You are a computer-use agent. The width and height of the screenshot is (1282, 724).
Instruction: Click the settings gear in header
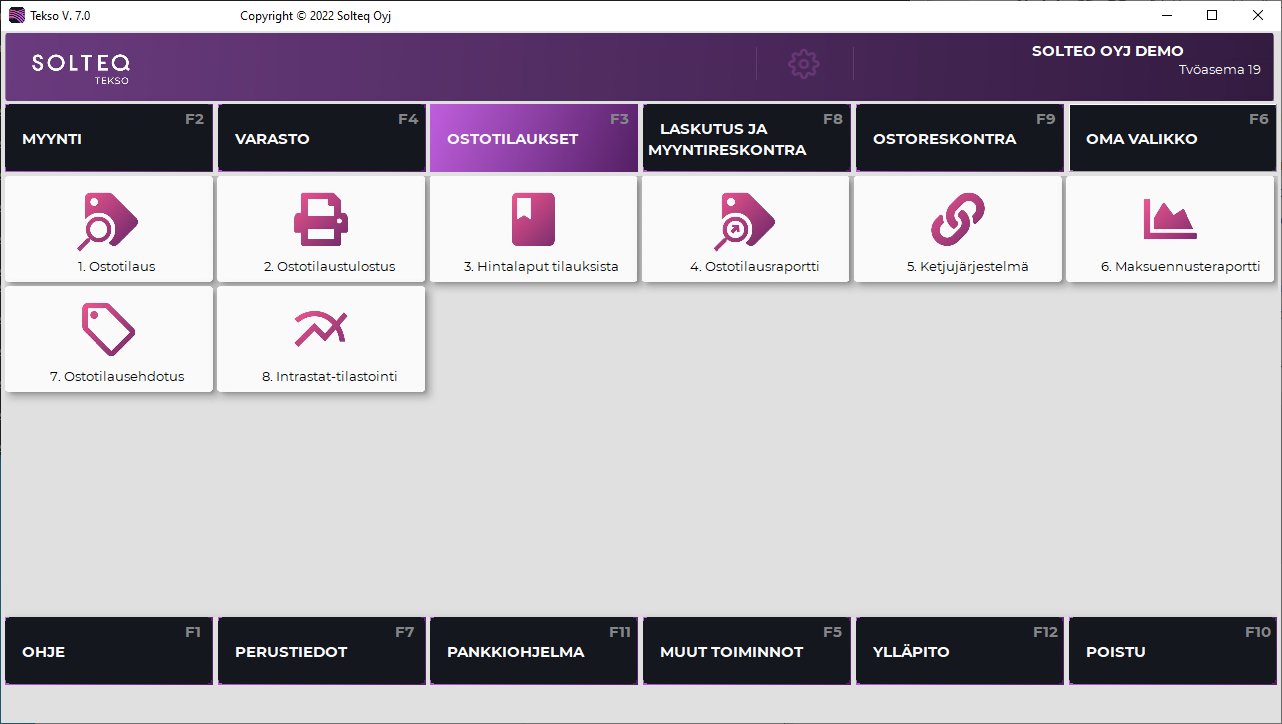804,64
